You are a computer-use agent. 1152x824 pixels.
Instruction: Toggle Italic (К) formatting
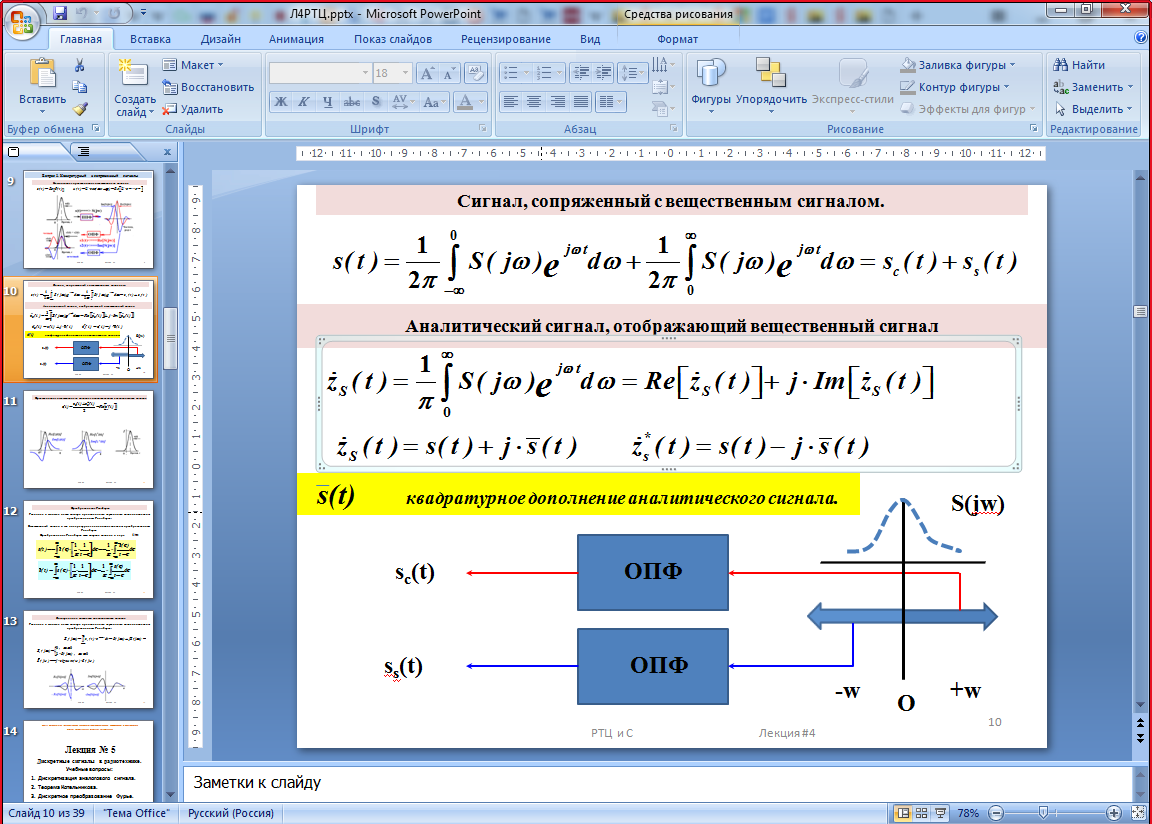(304, 102)
